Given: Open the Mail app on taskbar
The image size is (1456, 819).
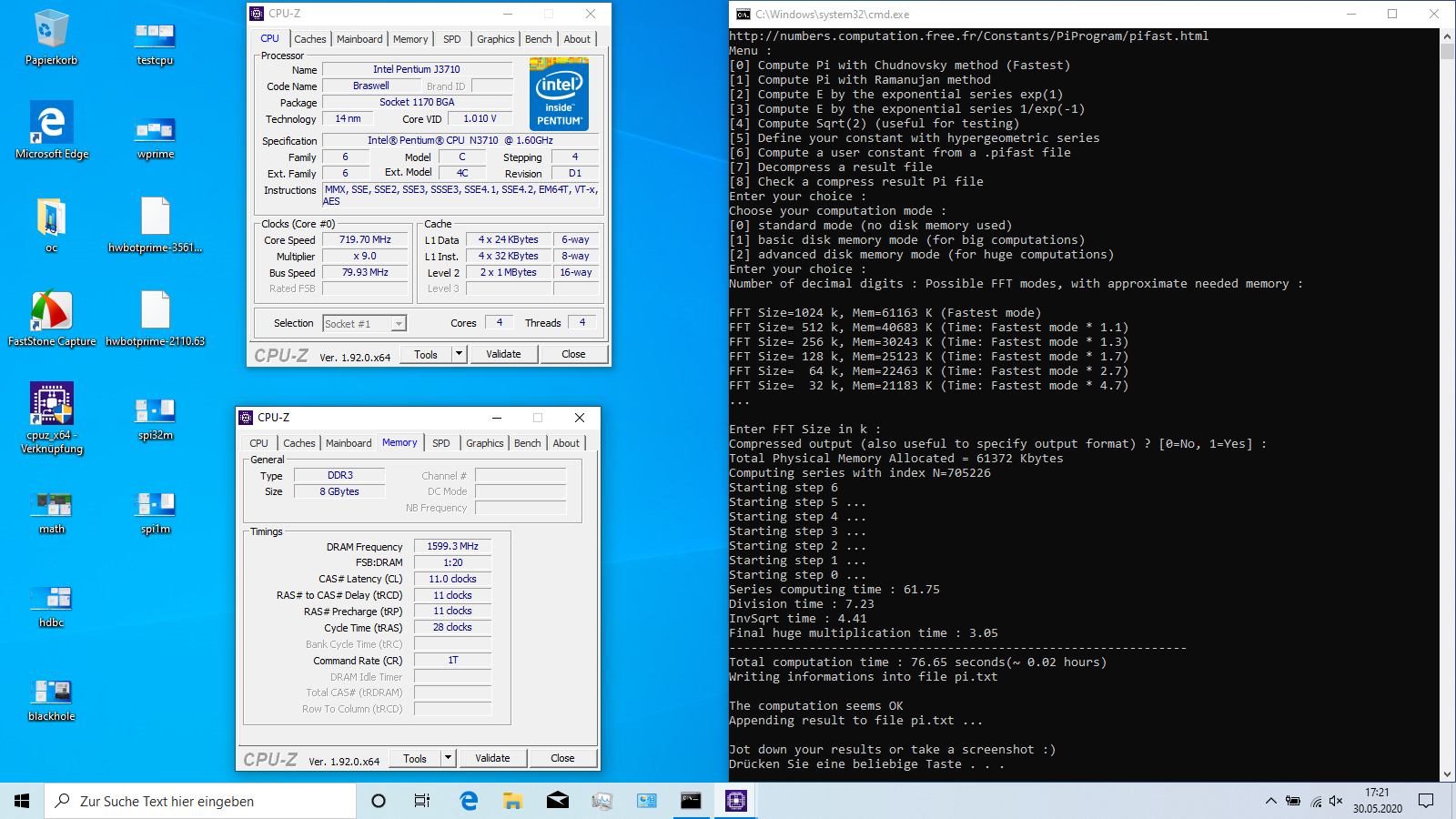Looking at the screenshot, I should [x=558, y=801].
